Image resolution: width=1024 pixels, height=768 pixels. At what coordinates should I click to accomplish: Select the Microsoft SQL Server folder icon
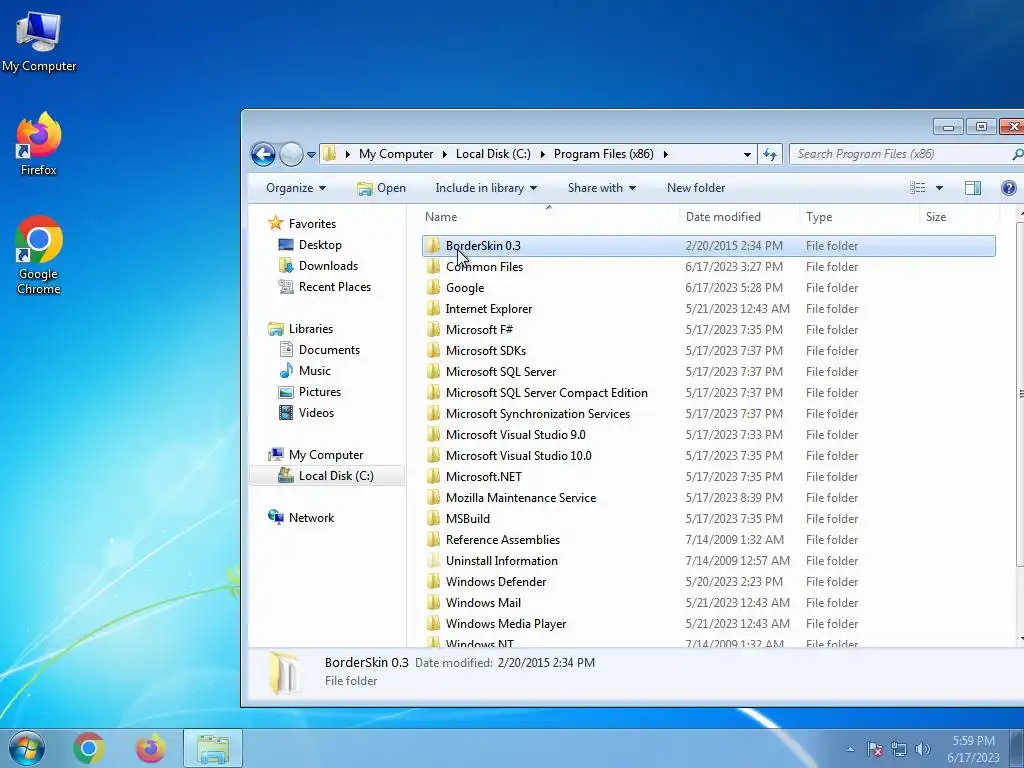433,372
